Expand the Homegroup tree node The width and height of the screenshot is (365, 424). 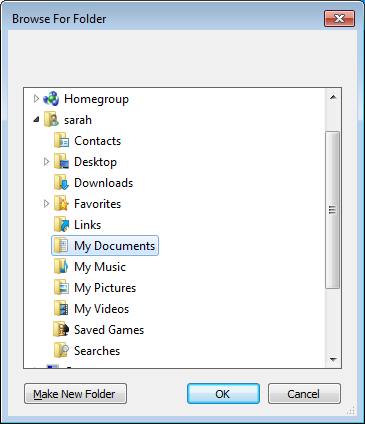coord(36,99)
